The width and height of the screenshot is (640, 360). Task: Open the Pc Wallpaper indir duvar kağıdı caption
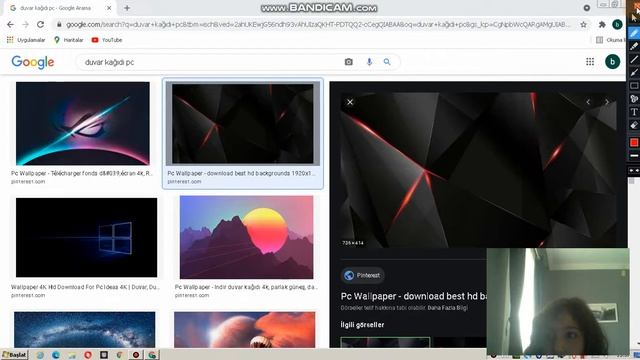(246, 287)
